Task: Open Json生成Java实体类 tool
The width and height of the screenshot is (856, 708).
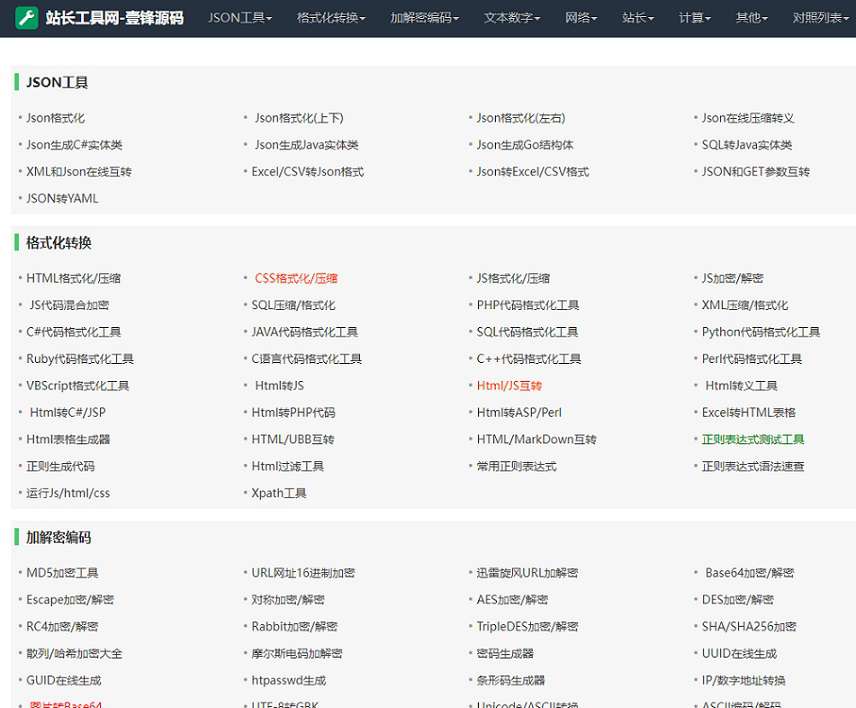Action: 307,145
